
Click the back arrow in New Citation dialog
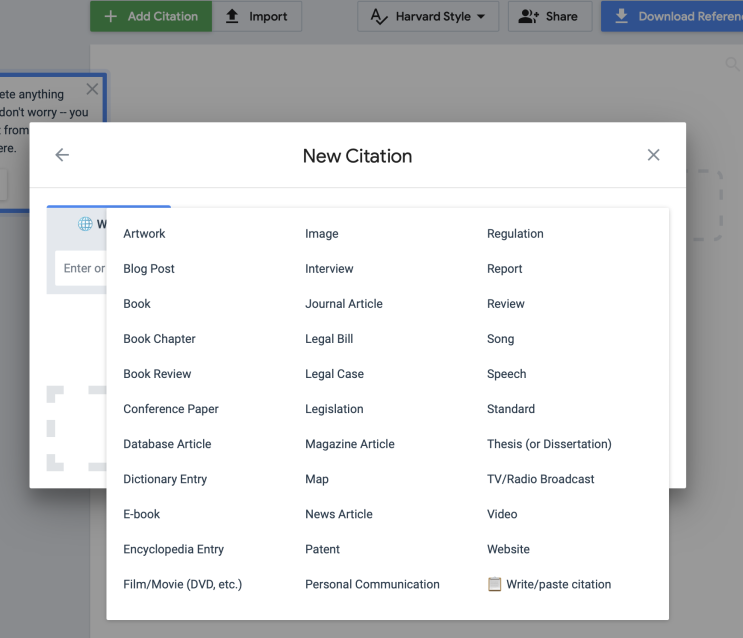tap(62, 155)
